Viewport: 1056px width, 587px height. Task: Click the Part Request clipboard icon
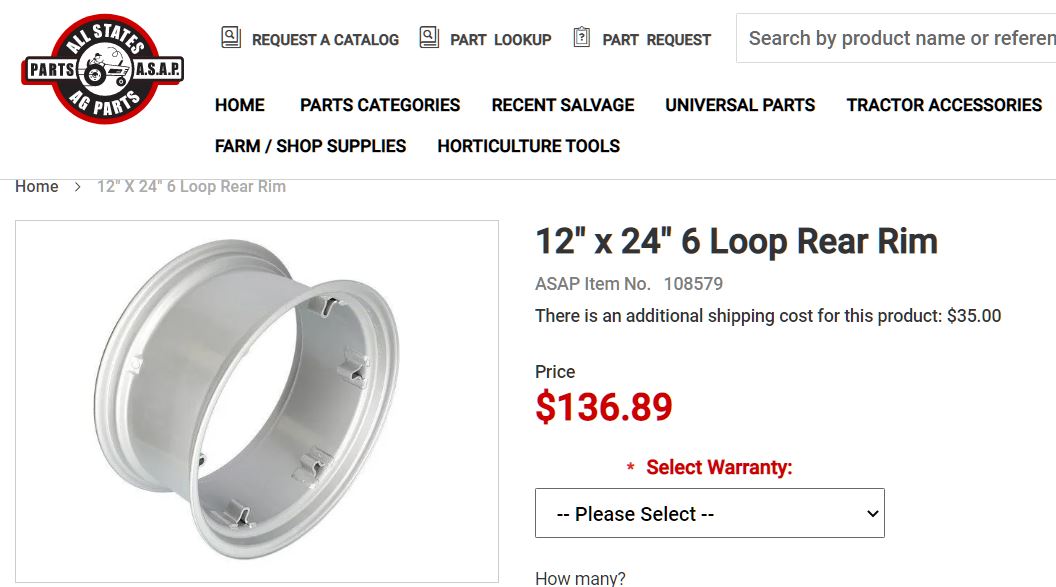[581, 38]
